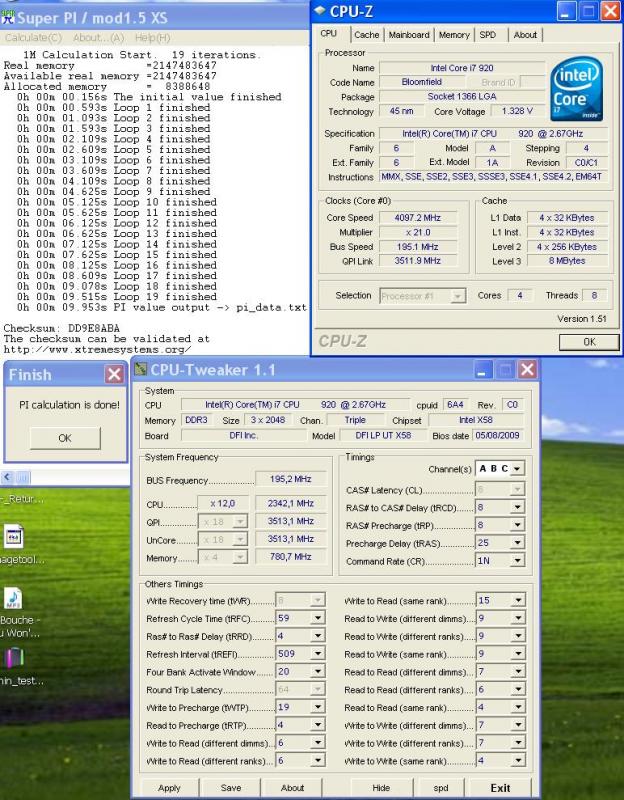Open the About...(A) menu in Super PI
Image resolution: width=624 pixels, height=800 pixels.
tap(98, 38)
